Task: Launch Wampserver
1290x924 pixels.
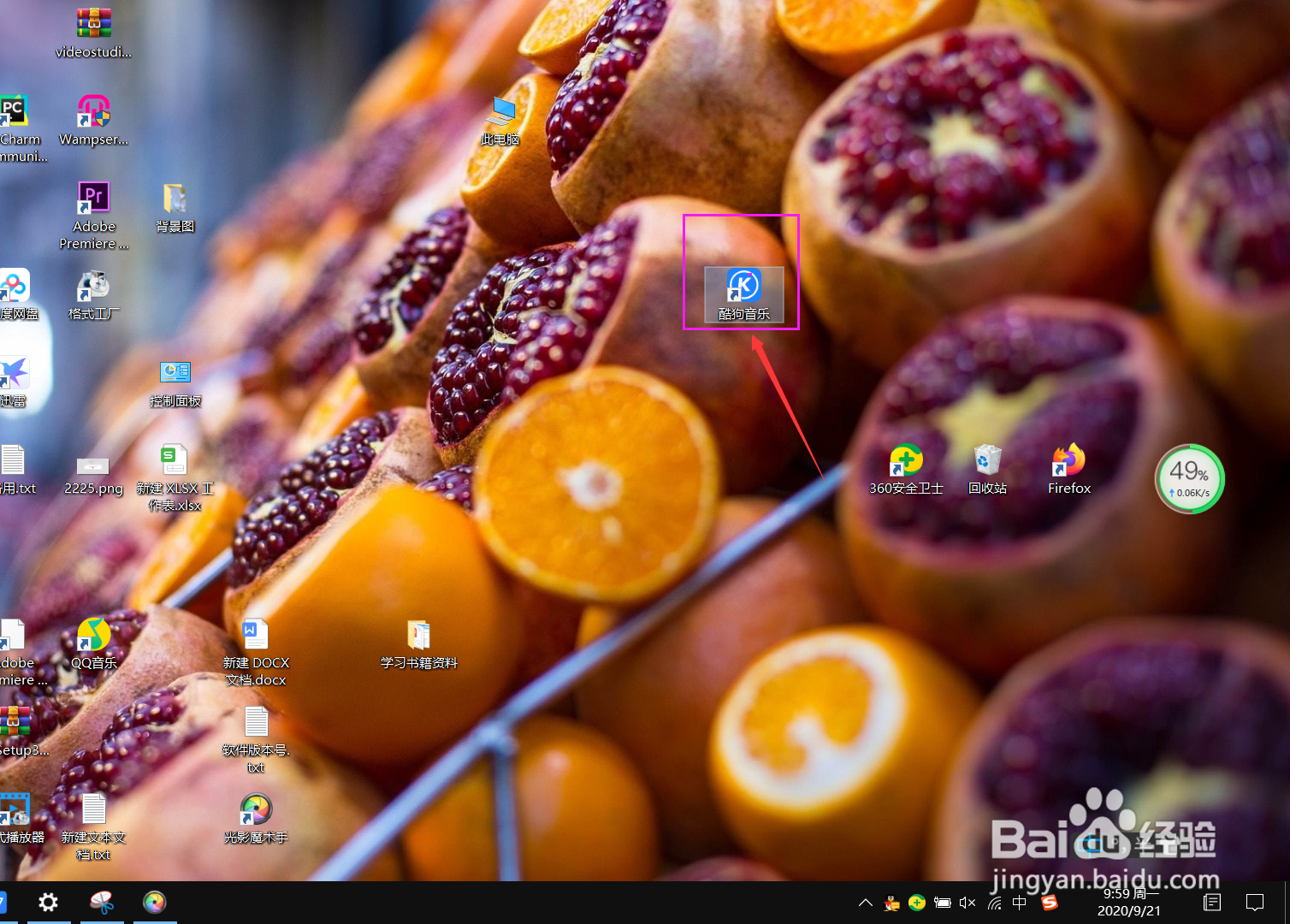Action: [93, 112]
